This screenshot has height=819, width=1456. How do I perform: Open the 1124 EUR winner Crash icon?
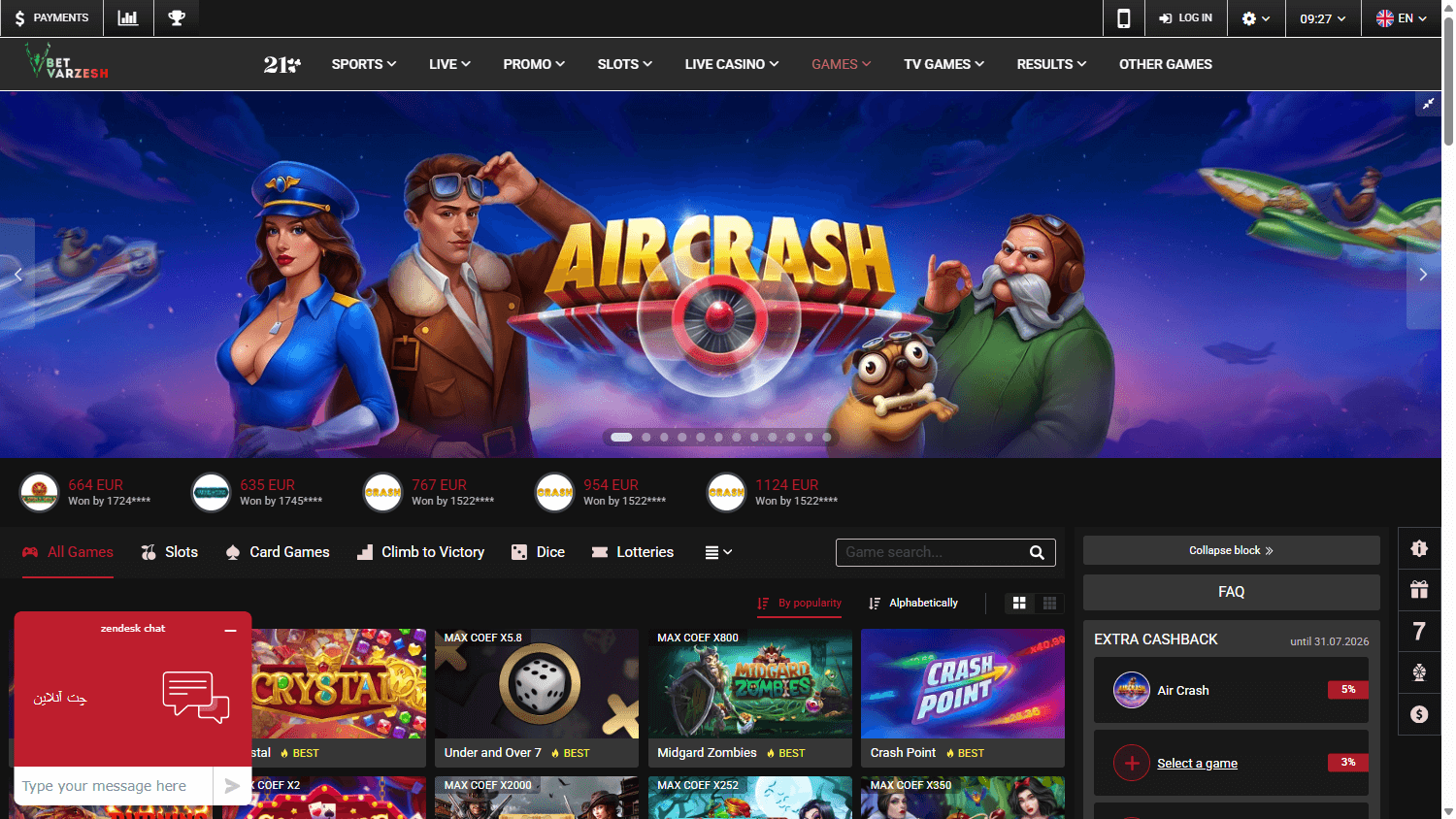coord(726,492)
